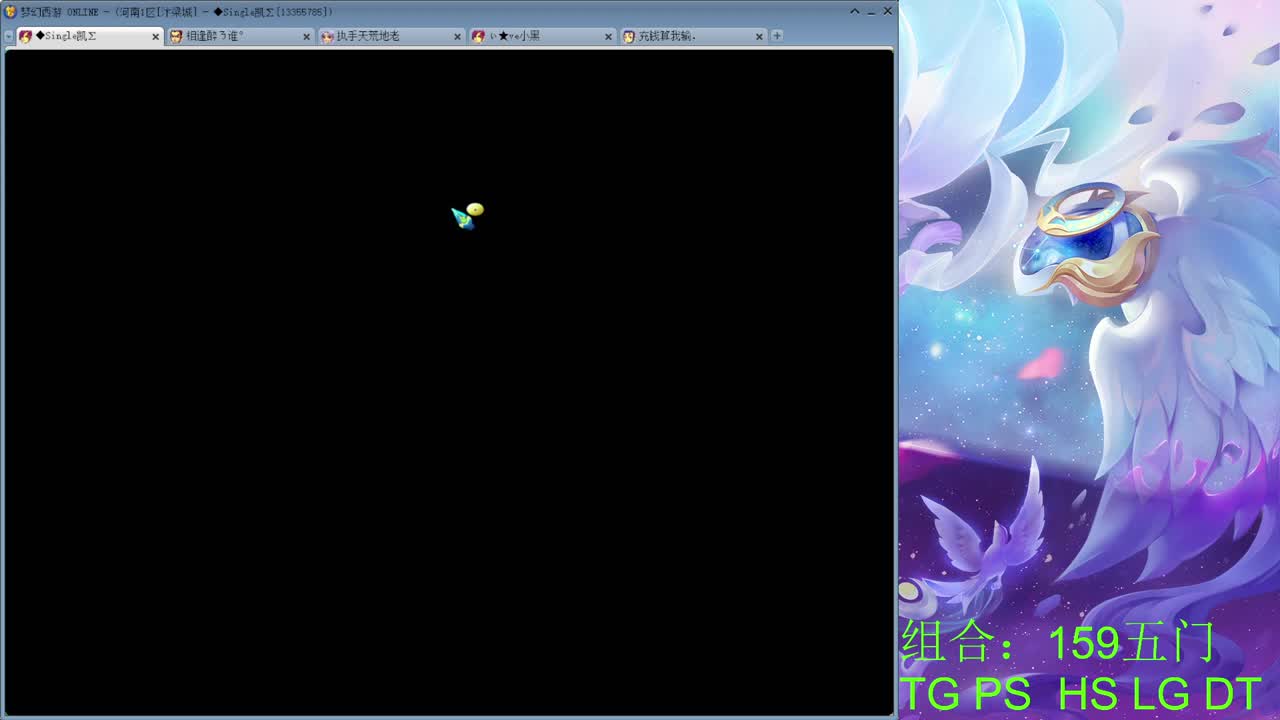Click the avatar icon on 执手天荒地老 tab

[327, 36]
